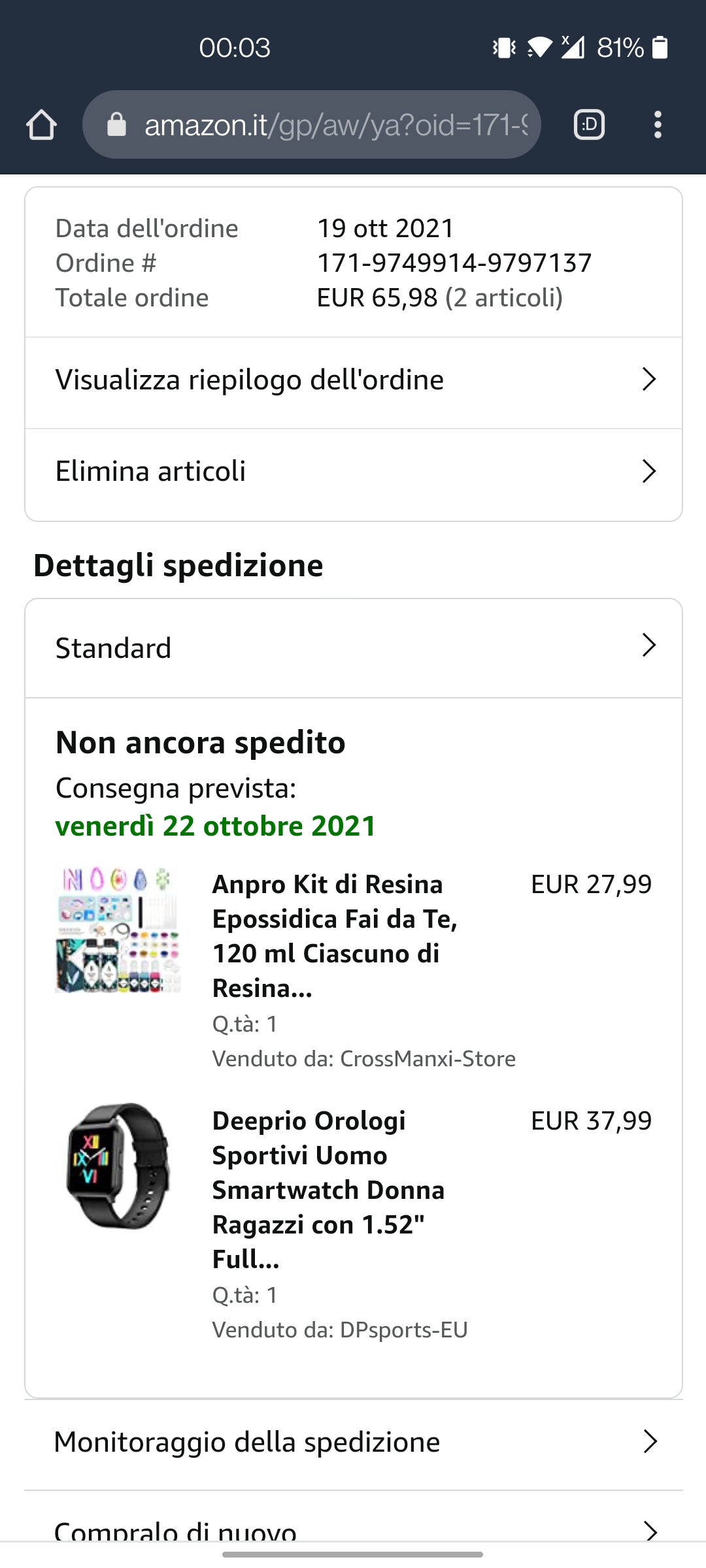The image size is (706, 1568).
Task: Select Compralo di nuovo option
Action: coord(175,1530)
